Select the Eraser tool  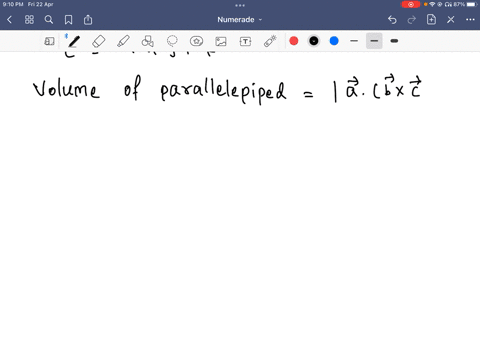coord(99,41)
